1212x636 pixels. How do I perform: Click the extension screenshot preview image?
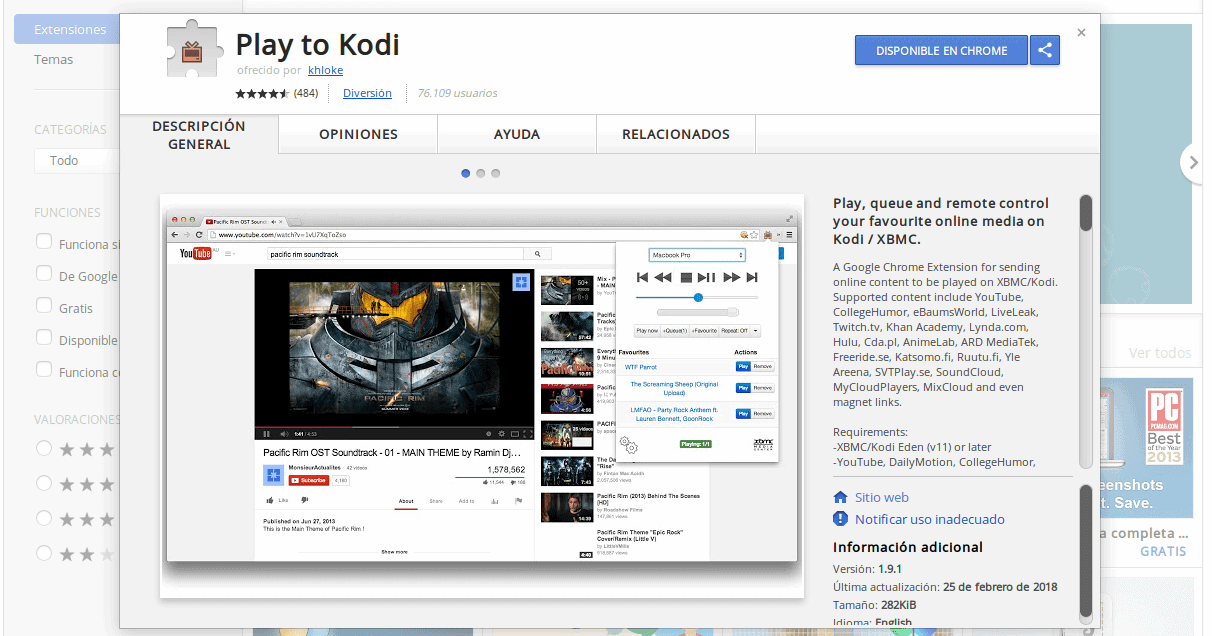pyautogui.click(x=482, y=396)
